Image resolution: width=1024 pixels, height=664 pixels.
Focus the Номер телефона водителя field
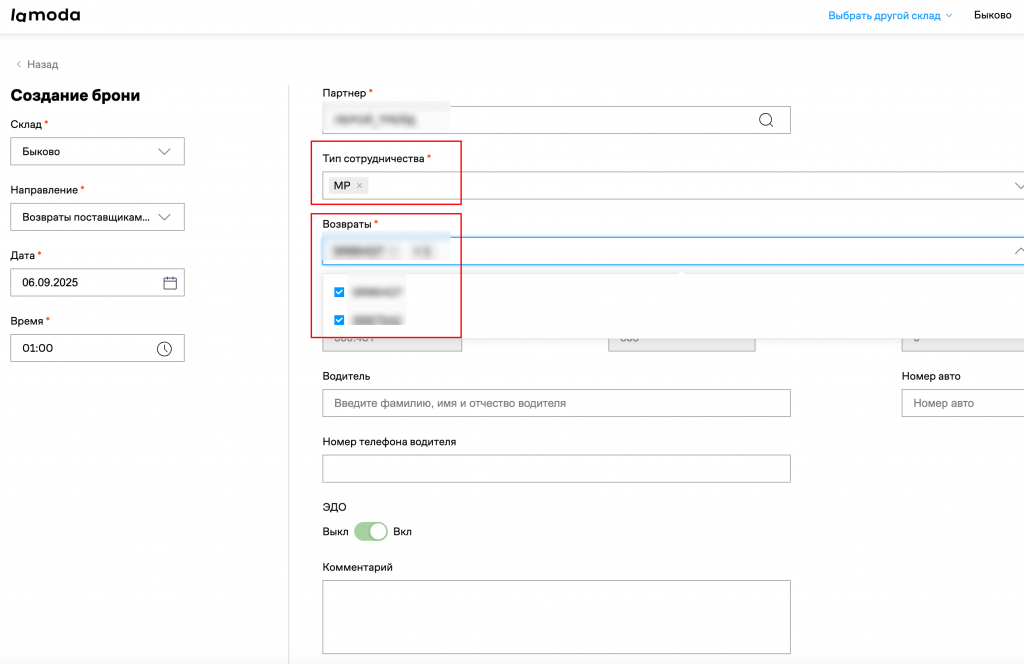pyautogui.click(x=556, y=468)
